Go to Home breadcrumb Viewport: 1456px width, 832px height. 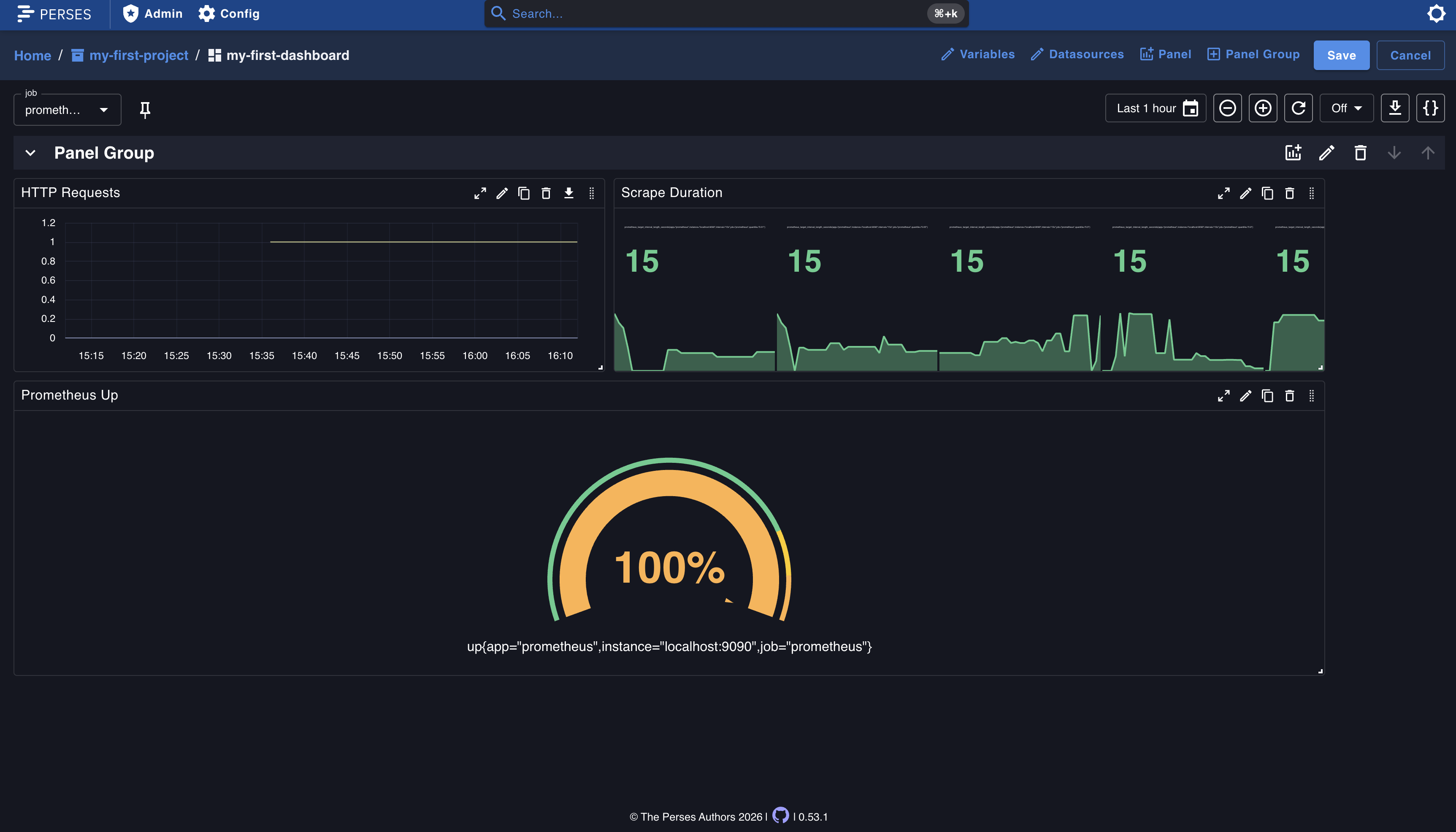[32, 55]
